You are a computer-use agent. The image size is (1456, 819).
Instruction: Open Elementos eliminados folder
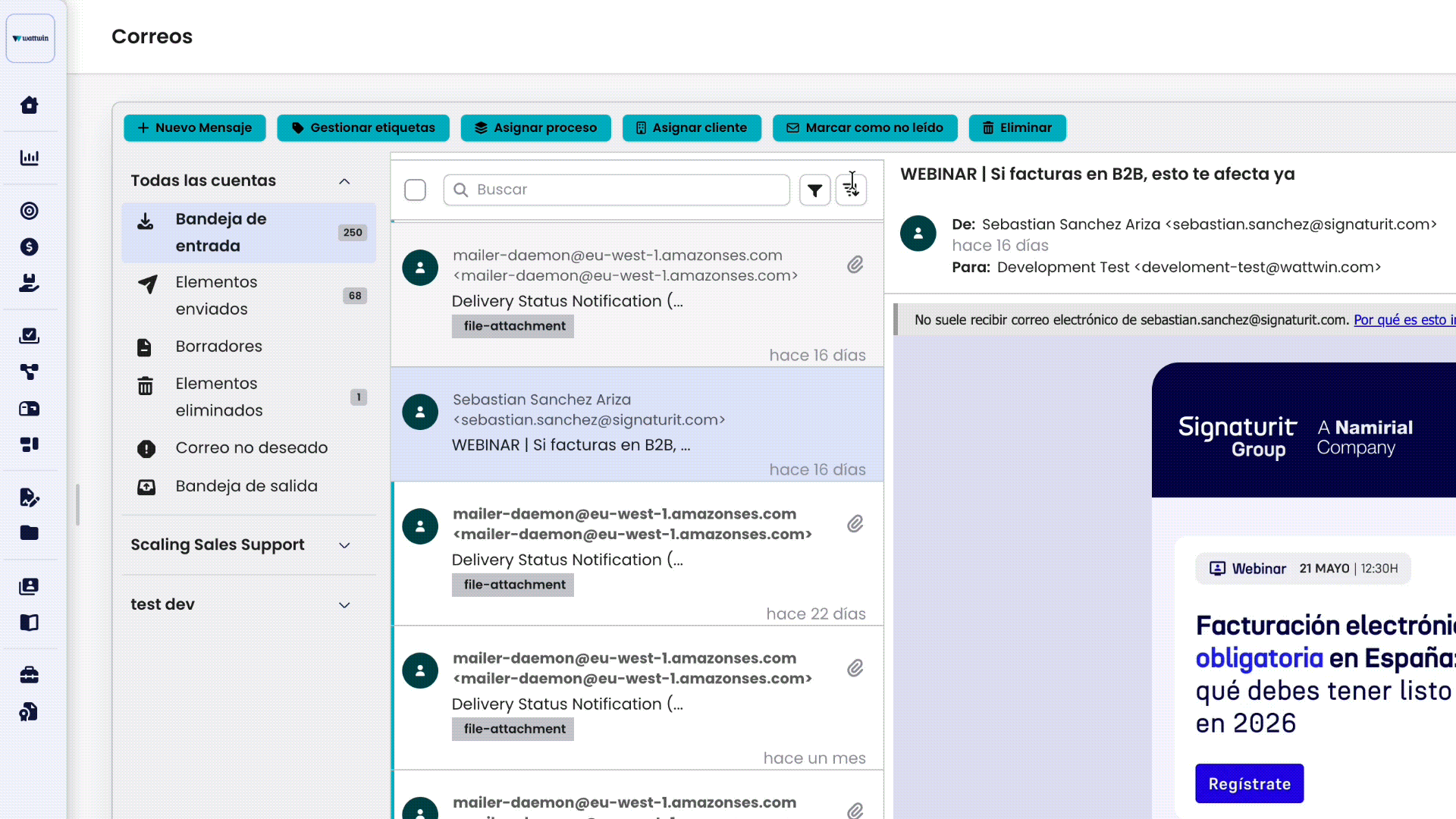click(x=249, y=397)
